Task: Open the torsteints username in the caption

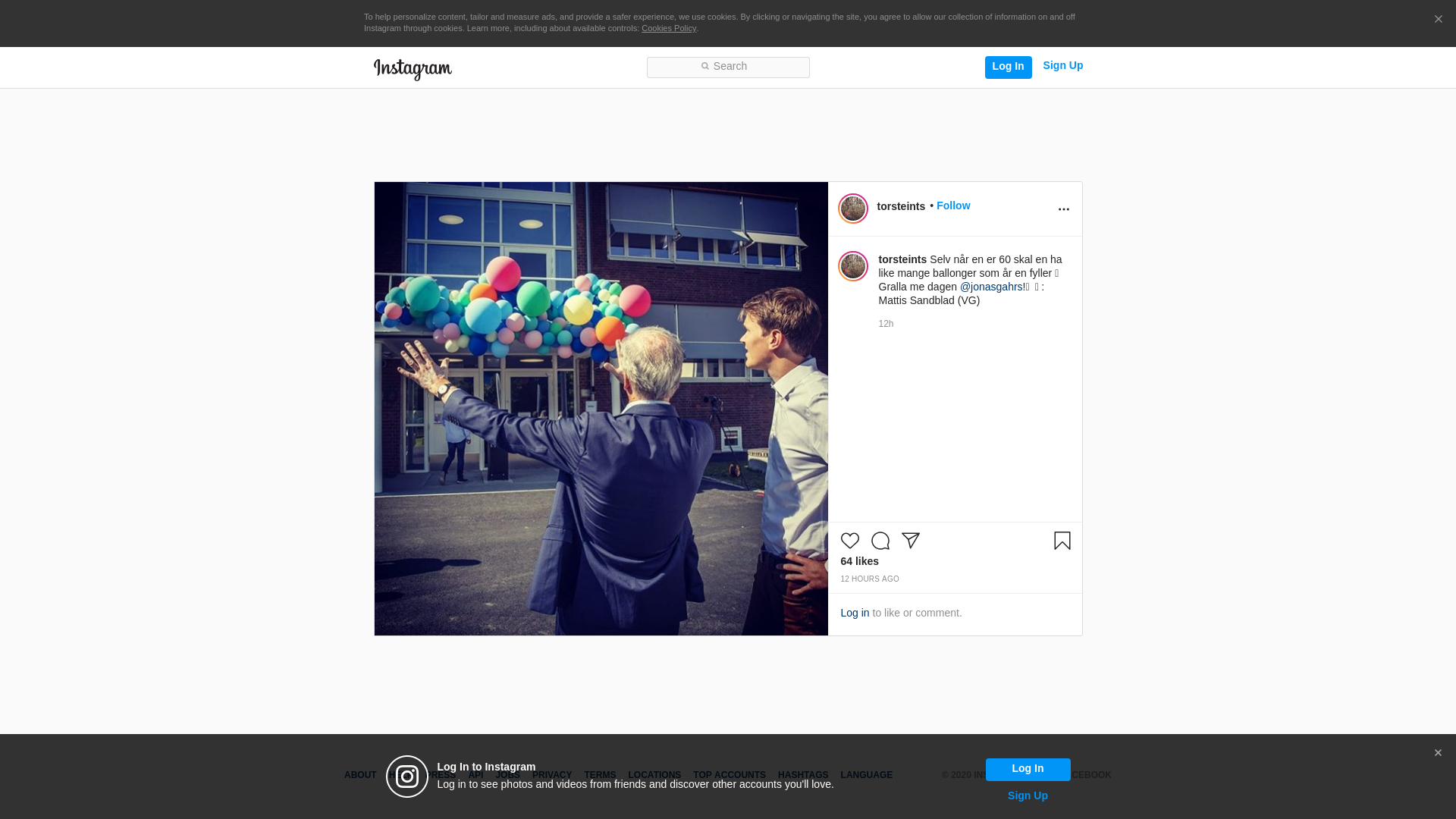Action: [902, 259]
